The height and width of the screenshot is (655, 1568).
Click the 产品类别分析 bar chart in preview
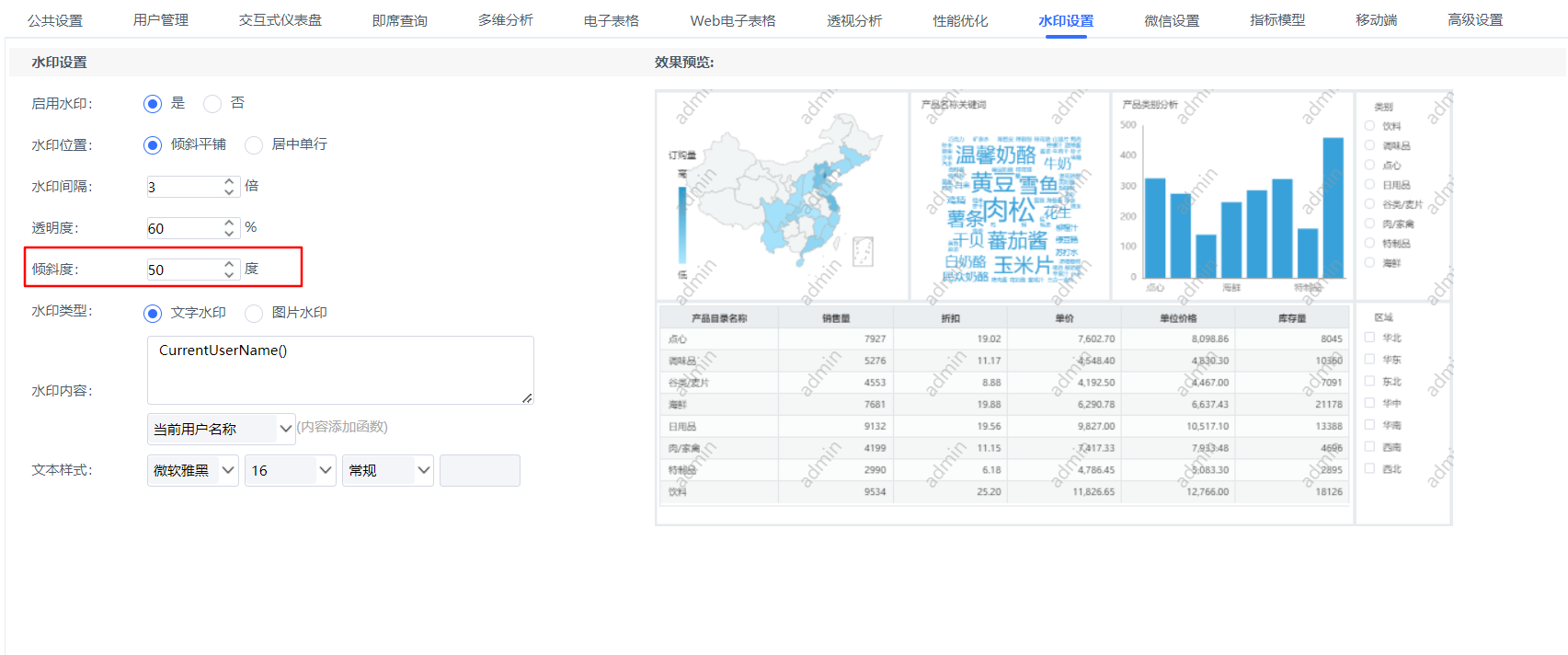pyautogui.click(x=1231, y=195)
